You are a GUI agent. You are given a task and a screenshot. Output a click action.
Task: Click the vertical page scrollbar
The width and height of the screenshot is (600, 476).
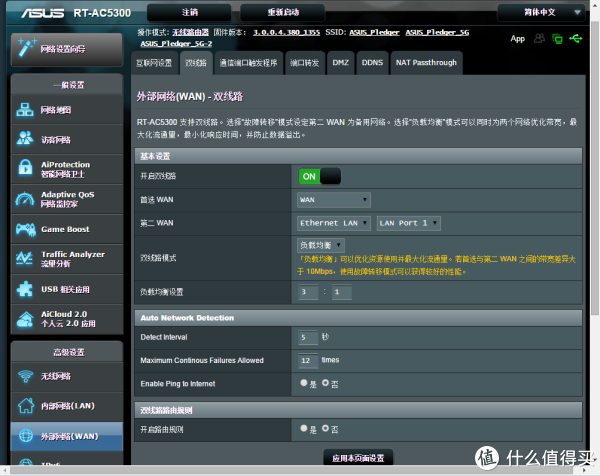(x=595, y=168)
